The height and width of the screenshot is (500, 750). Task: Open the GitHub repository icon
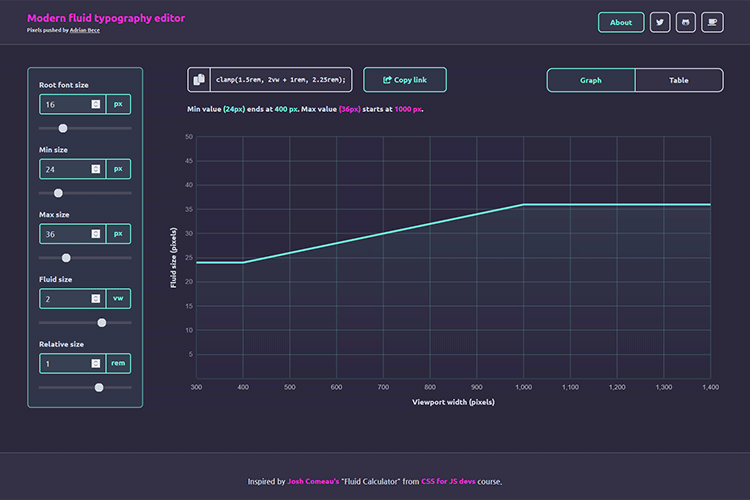[x=686, y=22]
